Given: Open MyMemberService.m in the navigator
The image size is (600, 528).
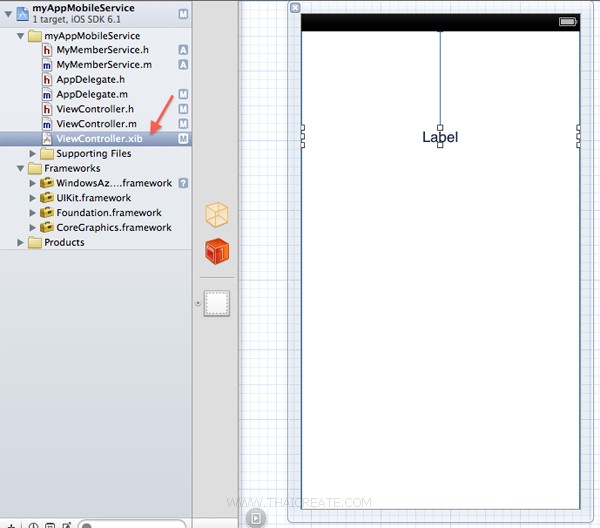Looking at the screenshot, I should point(104,65).
